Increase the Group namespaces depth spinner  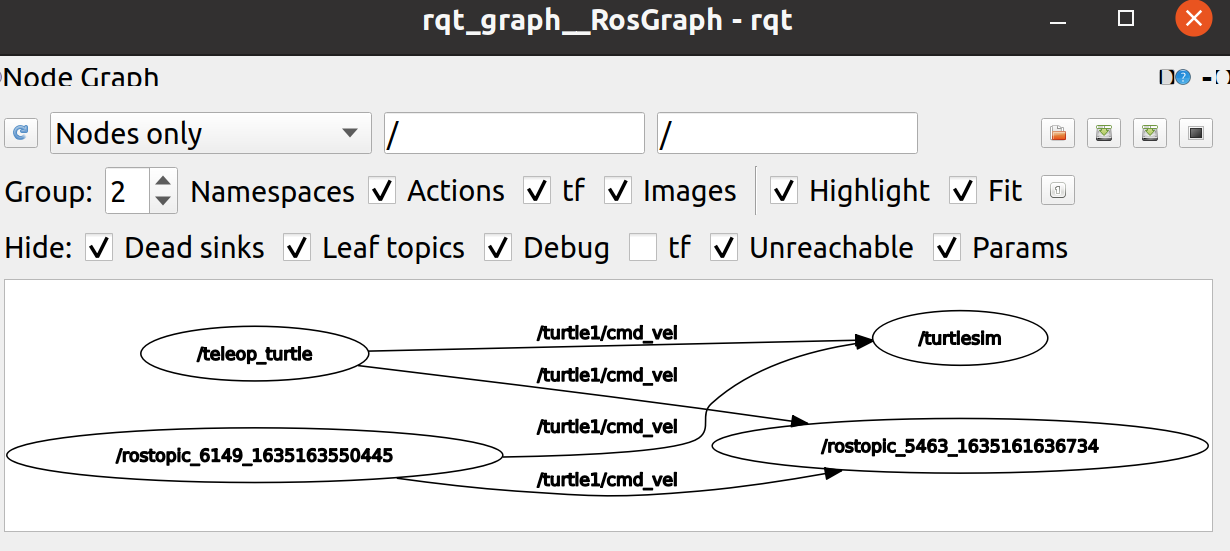click(163, 180)
